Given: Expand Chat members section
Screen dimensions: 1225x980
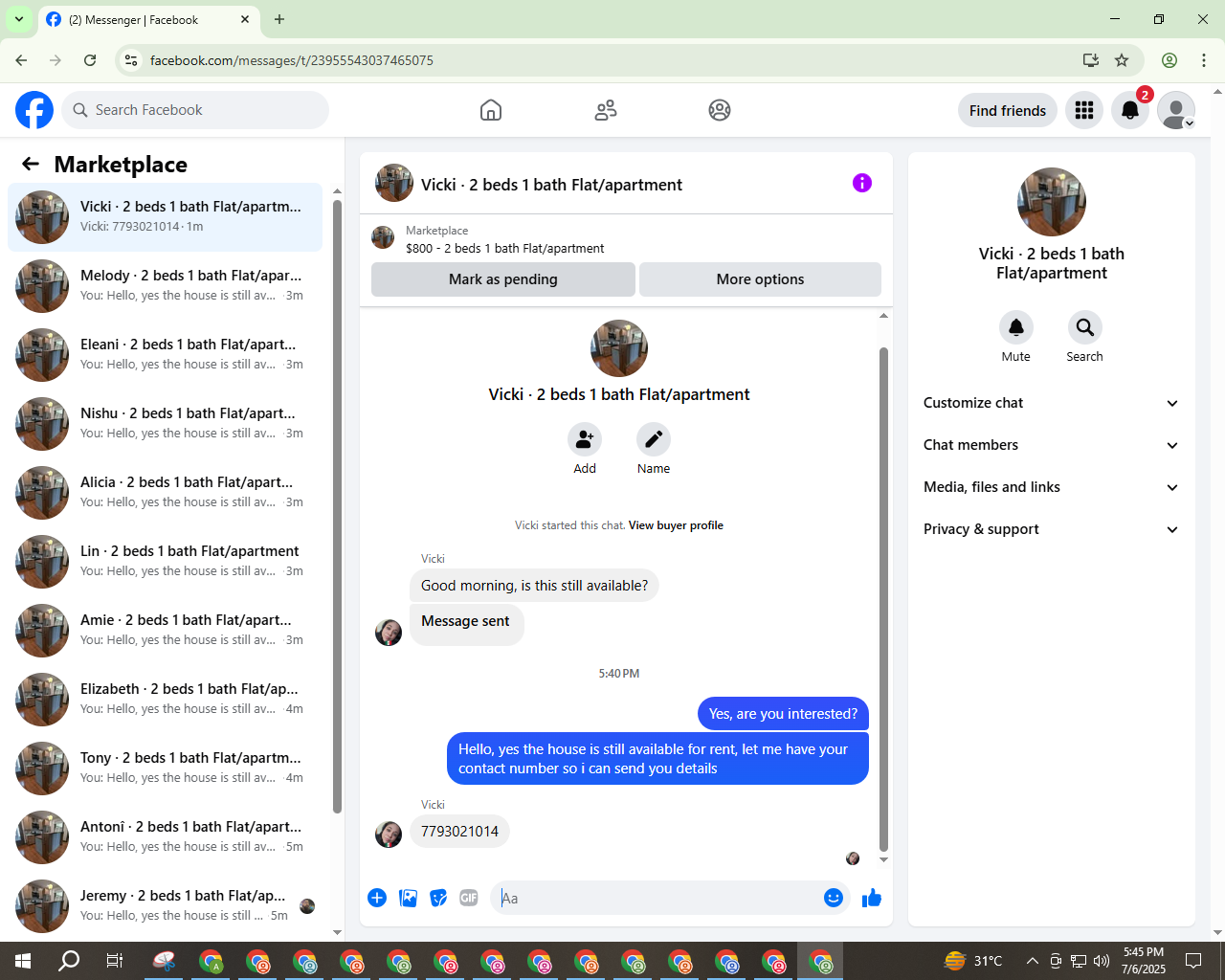Looking at the screenshot, I should click(1051, 445).
